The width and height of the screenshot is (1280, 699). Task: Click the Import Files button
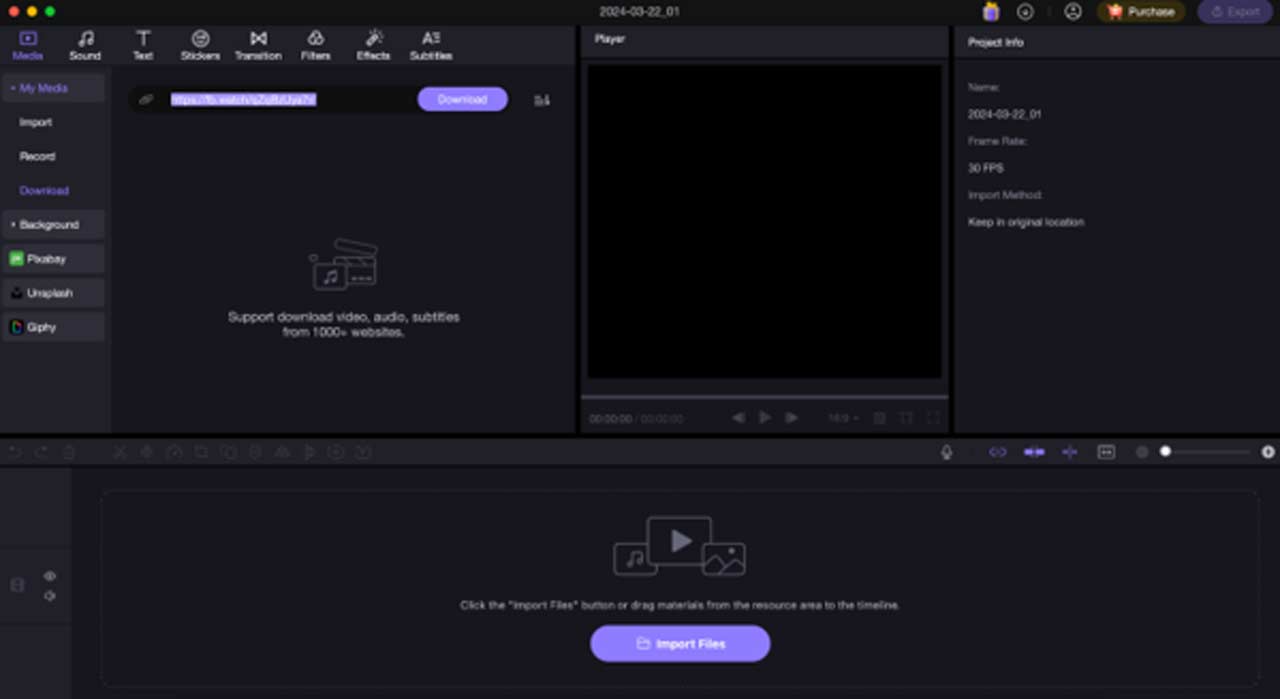pyautogui.click(x=680, y=644)
